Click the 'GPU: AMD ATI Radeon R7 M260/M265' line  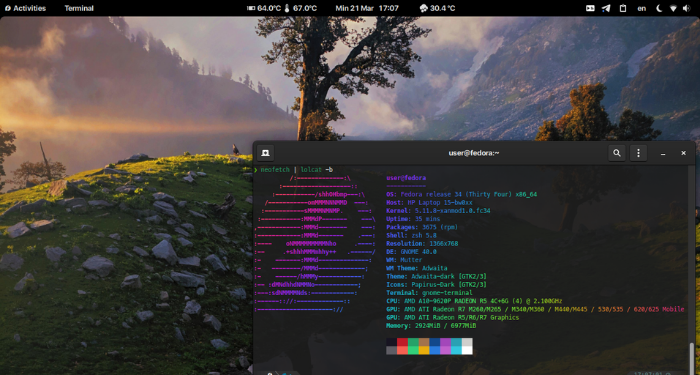(x=535, y=309)
